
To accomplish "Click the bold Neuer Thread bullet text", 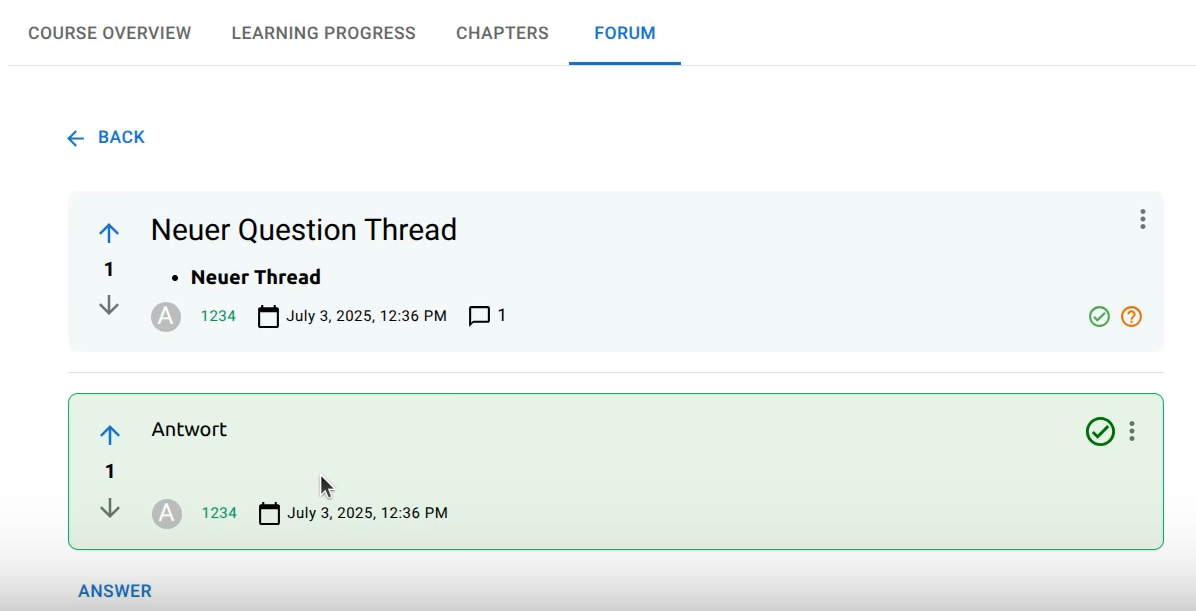I will click(256, 277).
